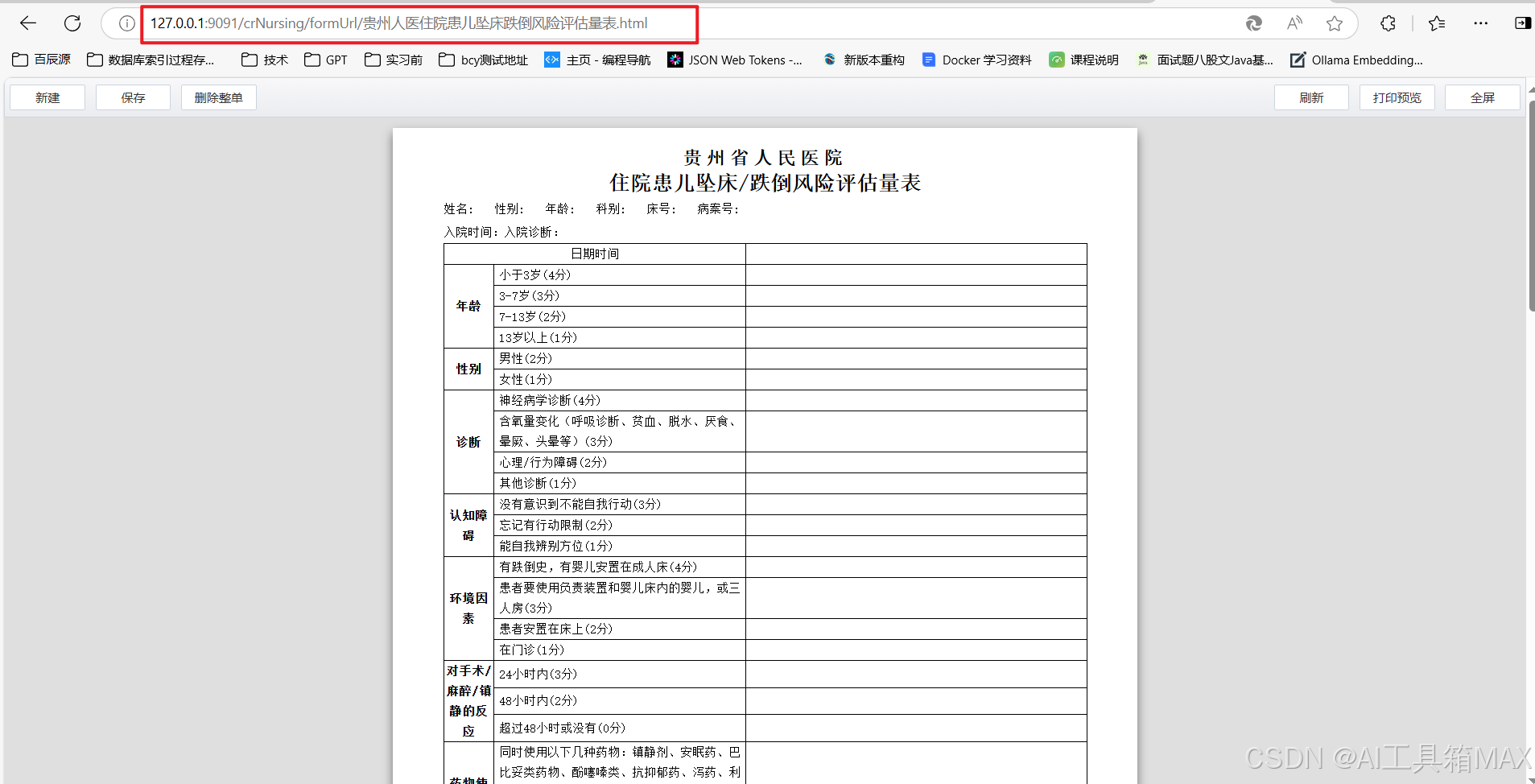Select the 13岁以上(1分) row

point(790,337)
